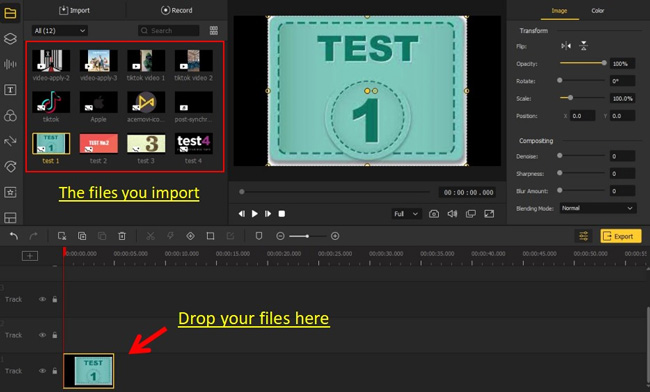Image resolution: width=650 pixels, height=392 pixels.
Task: Click the select tool icon in toolbar
Action: [62, 236]
